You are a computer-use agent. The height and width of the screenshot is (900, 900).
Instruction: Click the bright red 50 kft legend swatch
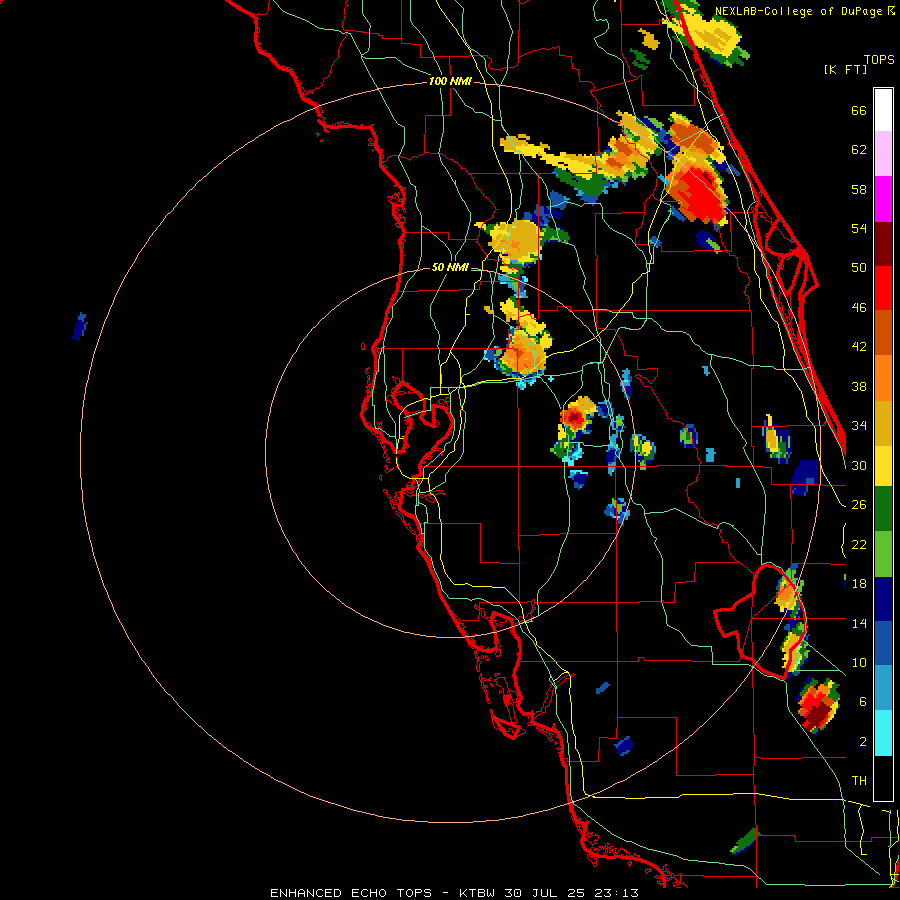(x=883, y=288)
